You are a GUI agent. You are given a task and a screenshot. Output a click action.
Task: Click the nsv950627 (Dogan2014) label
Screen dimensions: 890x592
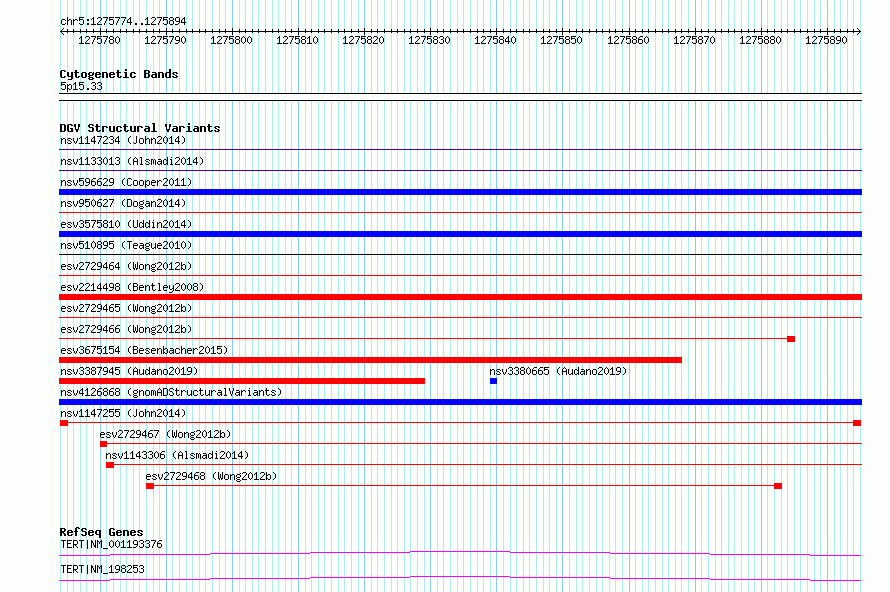pyautogui.click(x=123, y=203)
